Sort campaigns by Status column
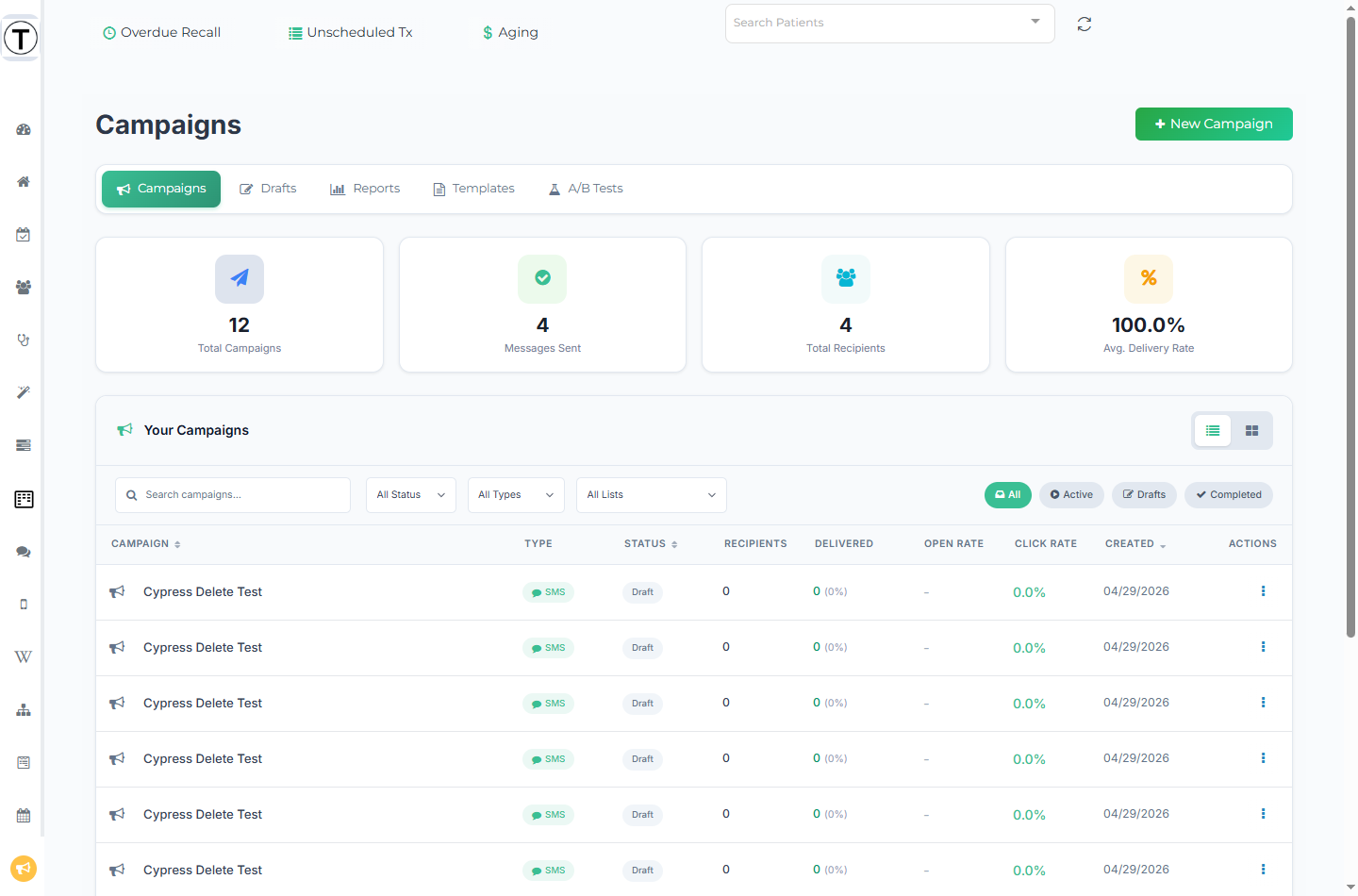Screen dimensions: 1358x896 pos(651,544)
